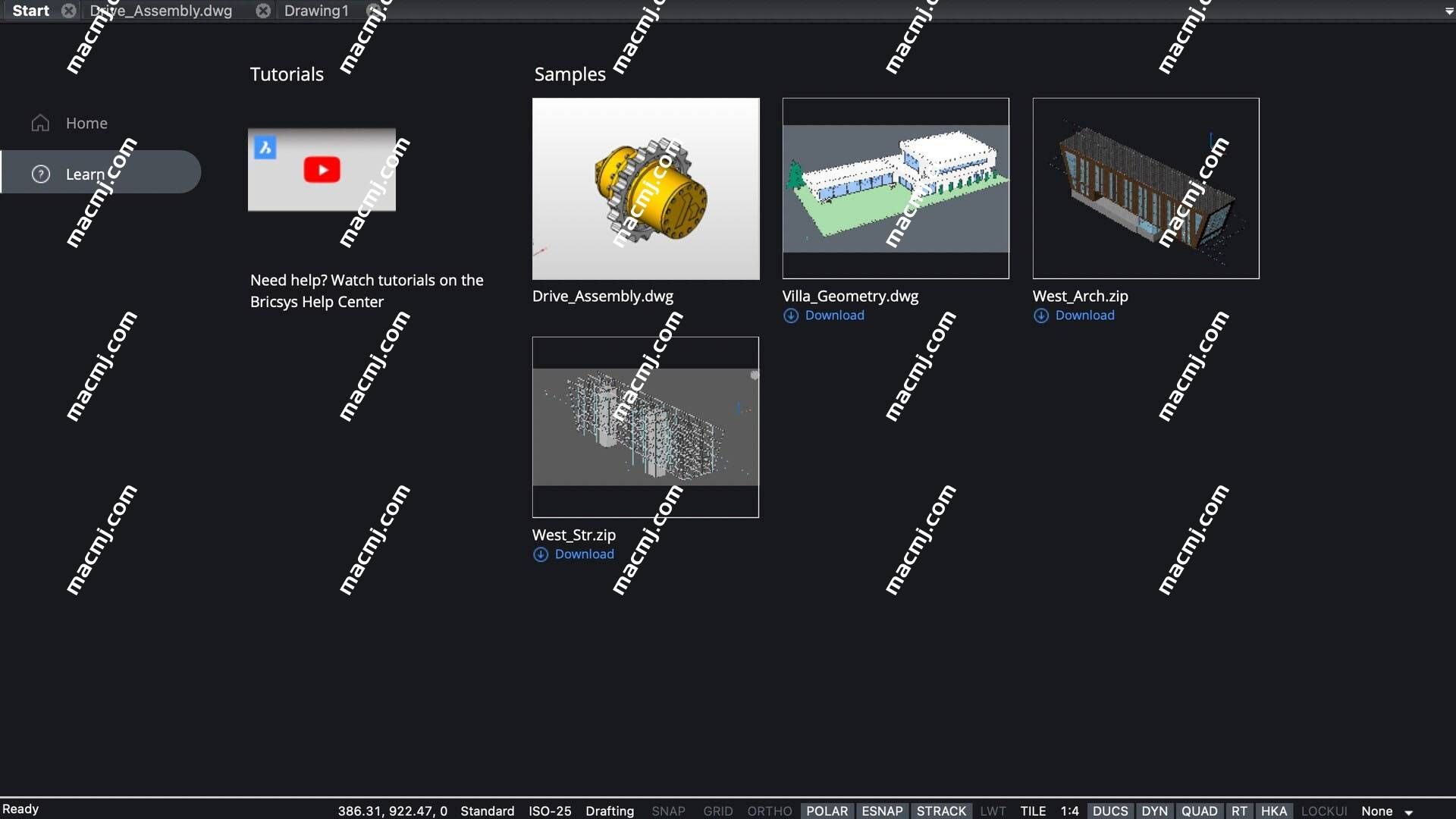Toggle SNAP in status bar
1456x819 pixels.
[668, 811]
